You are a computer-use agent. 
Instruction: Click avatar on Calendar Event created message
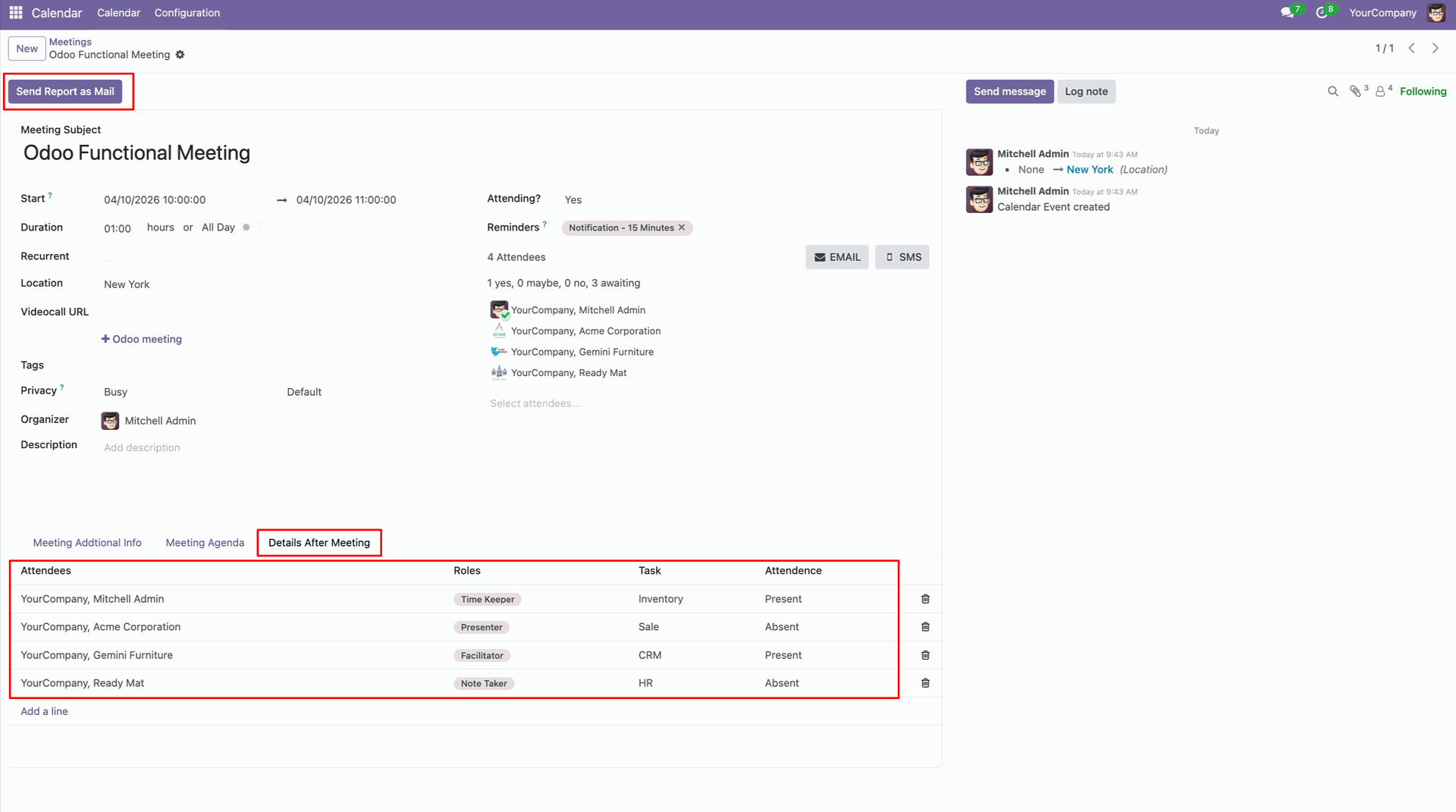[979, 199]
